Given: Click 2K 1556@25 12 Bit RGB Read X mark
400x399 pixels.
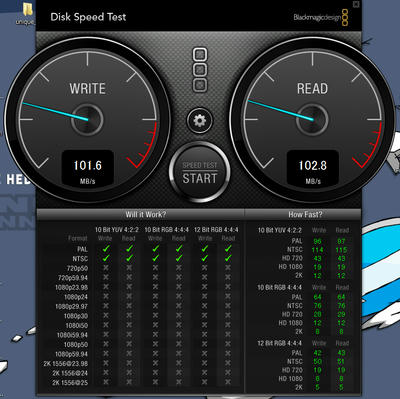Looking at the screenshot, I should click(228, 382).
